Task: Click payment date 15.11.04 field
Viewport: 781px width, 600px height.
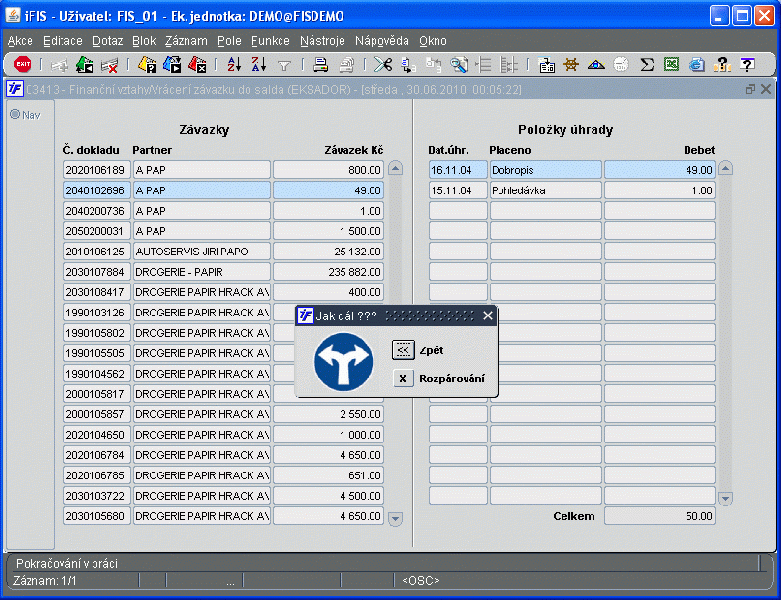Action: [458, 190]
